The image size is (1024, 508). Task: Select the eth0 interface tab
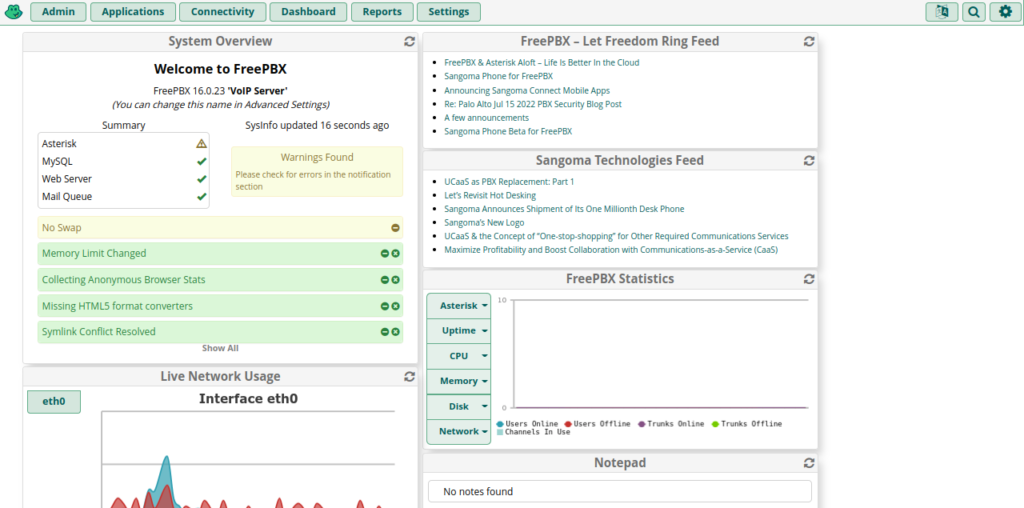[x=54, y=401]
